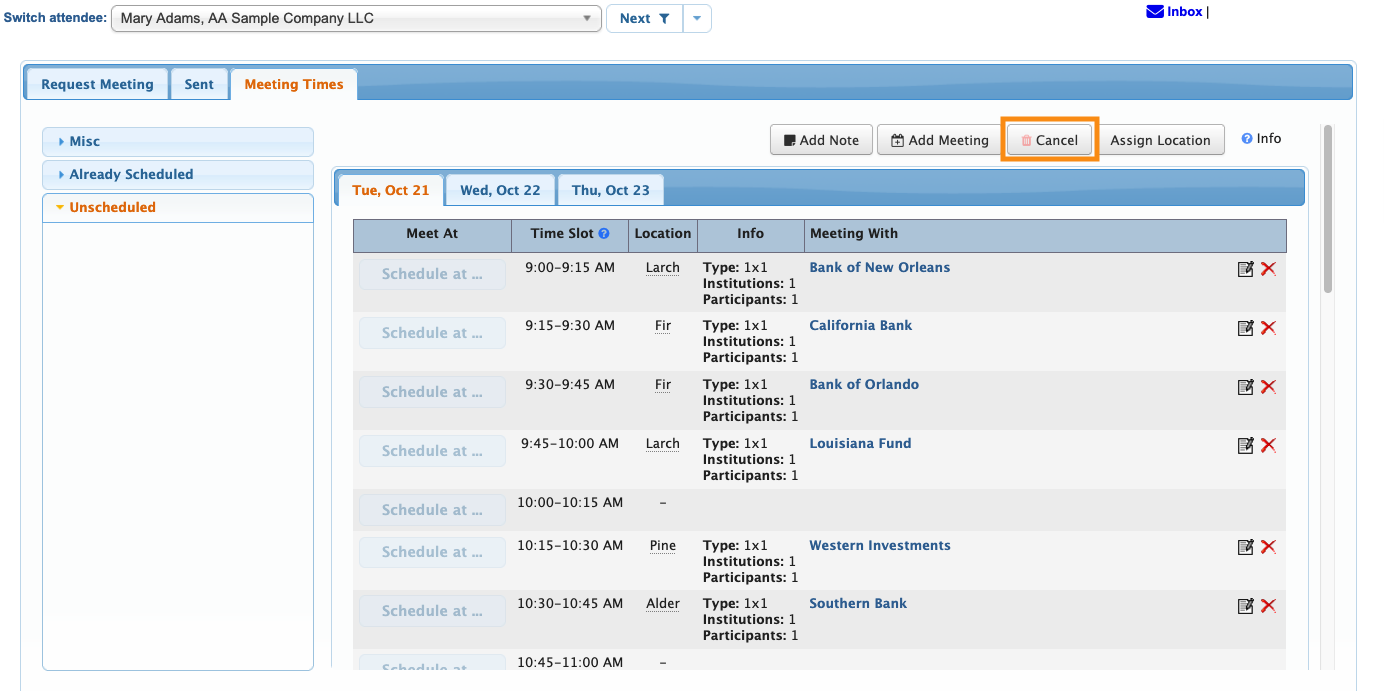
Task: Open the Next button dropdown arrow
Action: click(x=697, y=18)
